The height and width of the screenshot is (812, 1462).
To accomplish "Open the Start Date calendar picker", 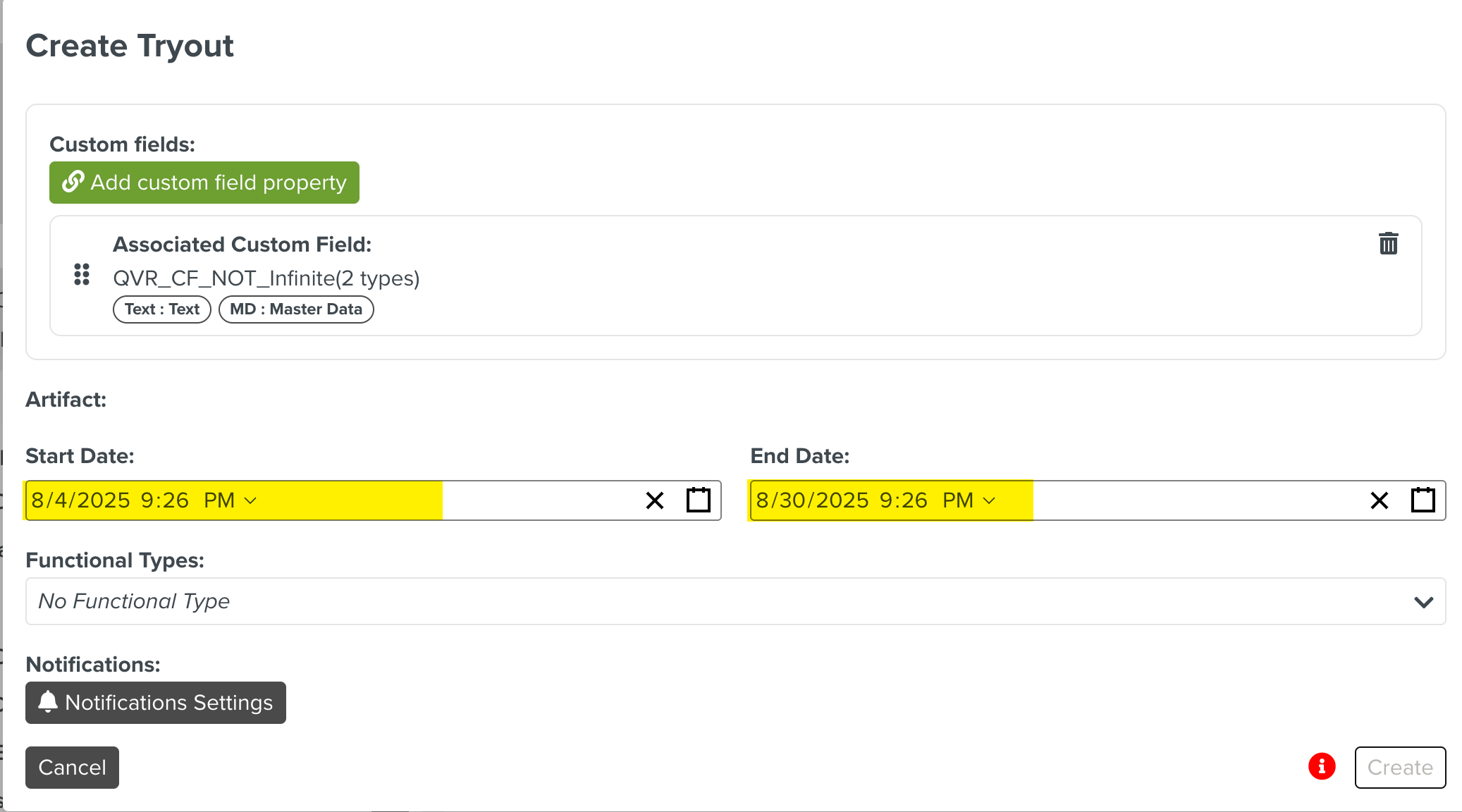I will tap(698, 500).
